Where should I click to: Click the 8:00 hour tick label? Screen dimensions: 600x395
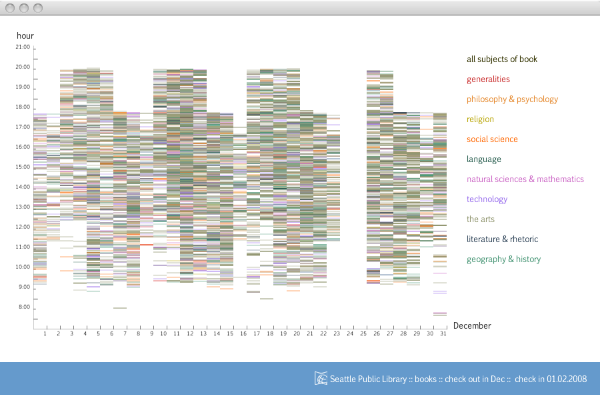(x=24, y=307)
